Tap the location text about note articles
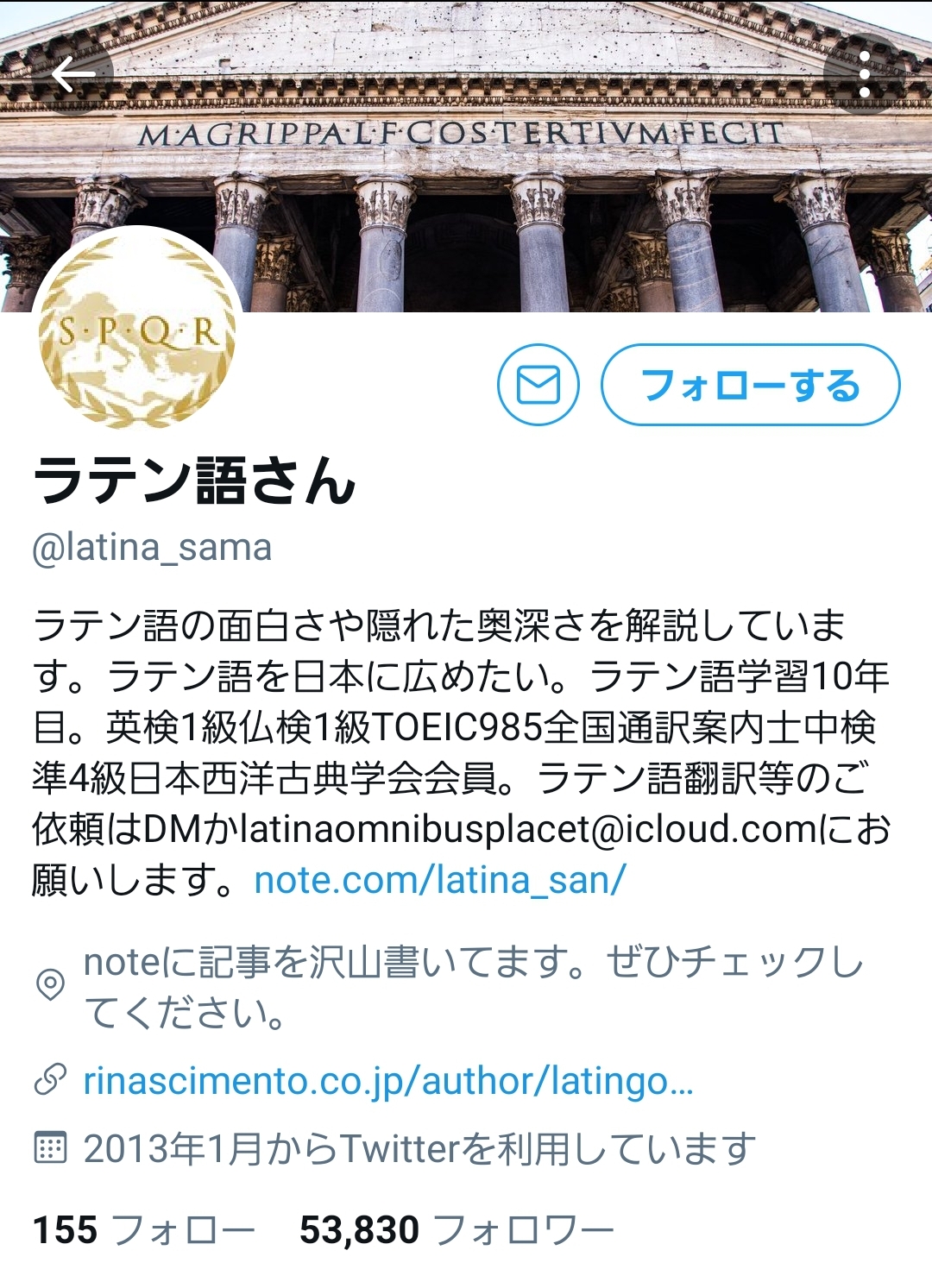 [x=473, y=987]
